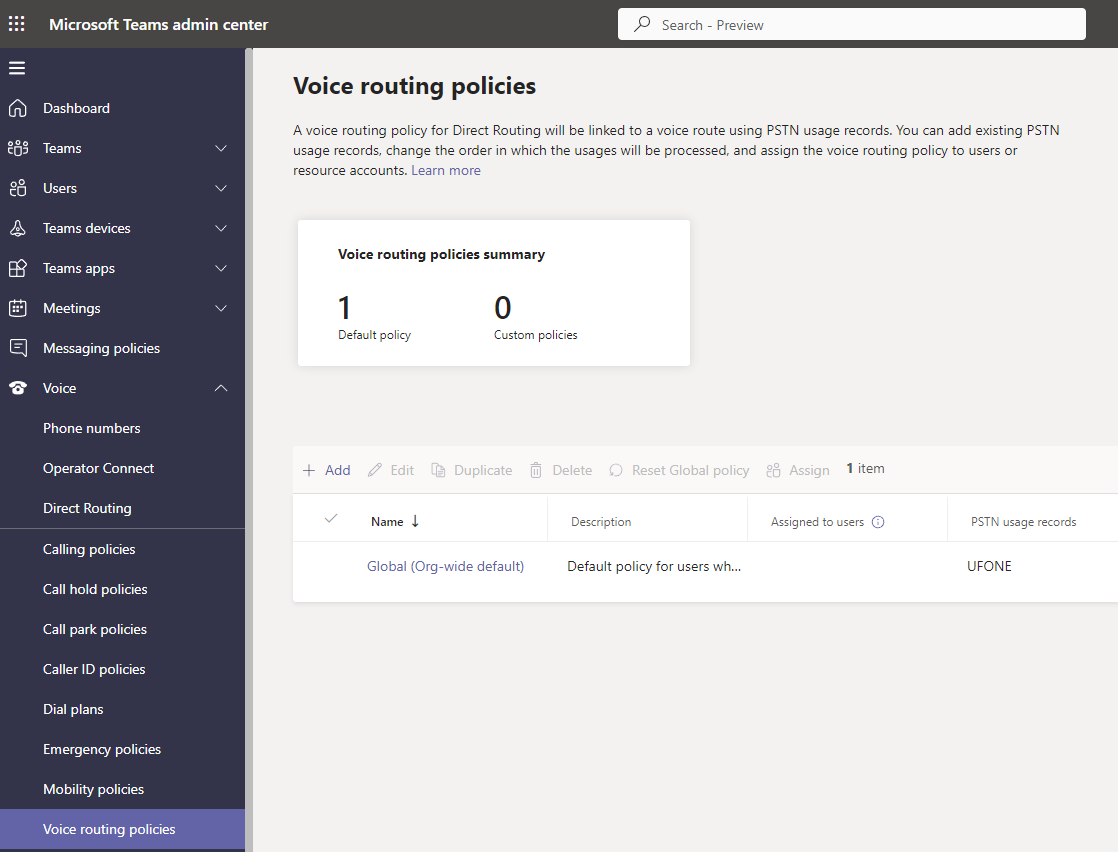This screenshot has height=852, width=1118.
Task: Click the Teams group icon in sidebar
Action: 18,148
